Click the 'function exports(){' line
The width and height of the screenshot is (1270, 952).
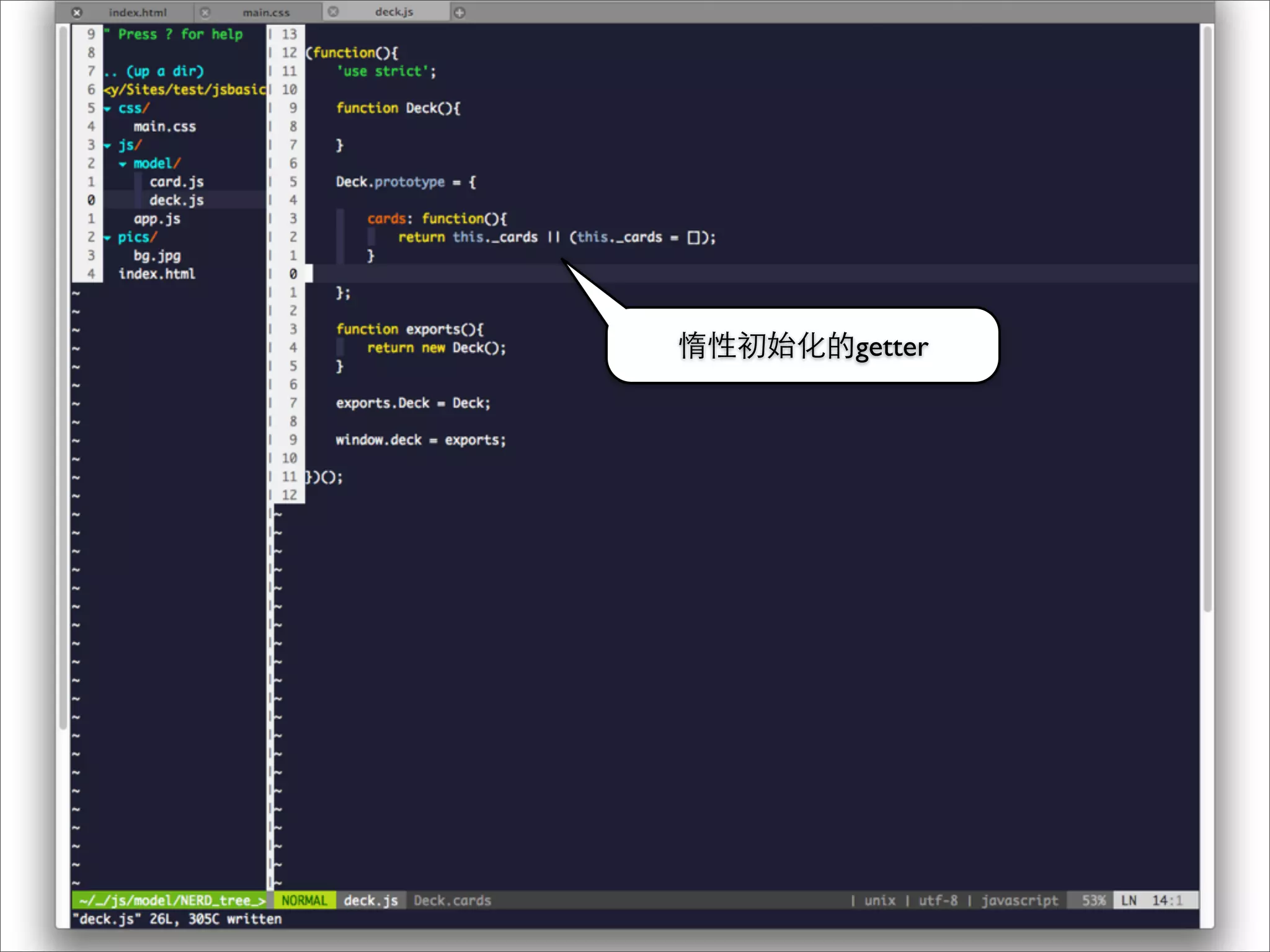[x=409, y=329]
